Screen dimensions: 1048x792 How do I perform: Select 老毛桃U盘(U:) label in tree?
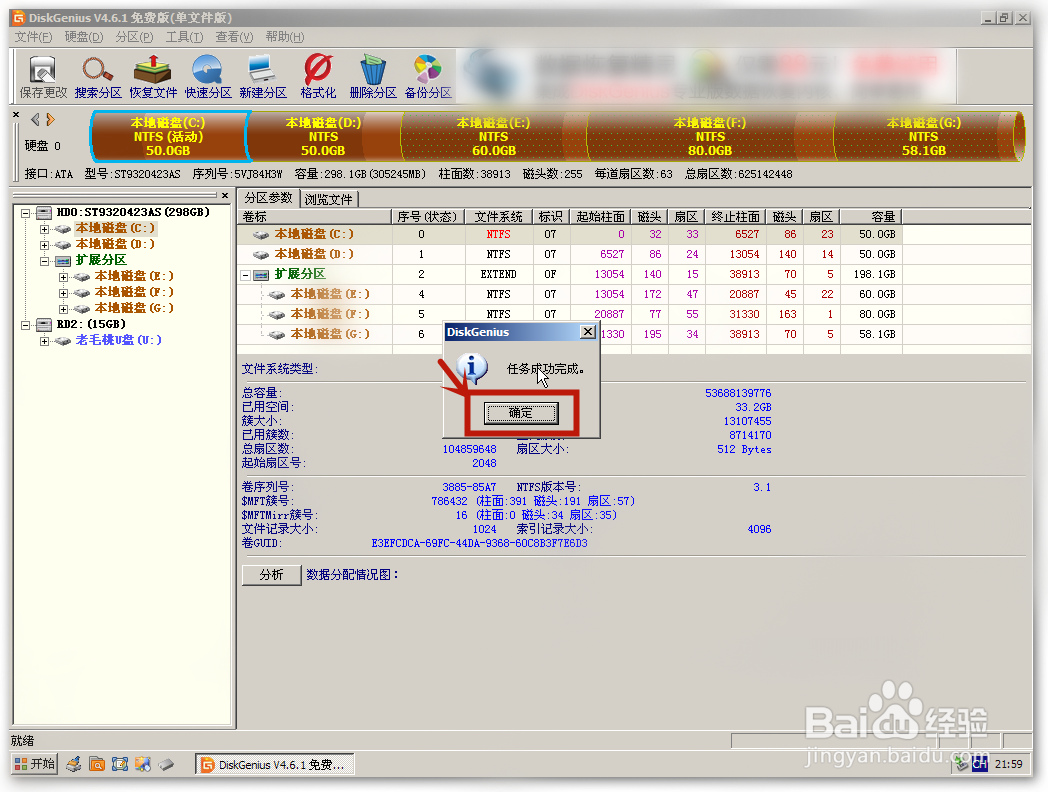pyautogui.click(x=118, y=340)
